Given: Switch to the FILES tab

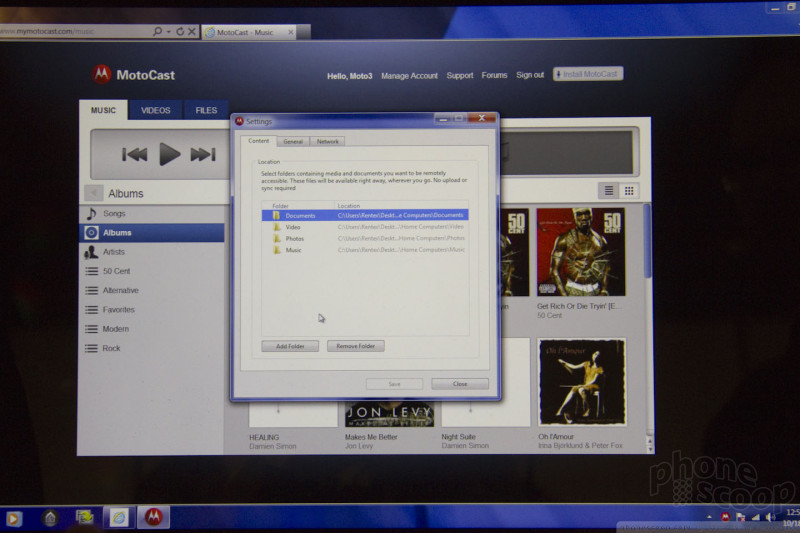Looking at the screenshot, I should pyautogui.click(x=206, y=110).
